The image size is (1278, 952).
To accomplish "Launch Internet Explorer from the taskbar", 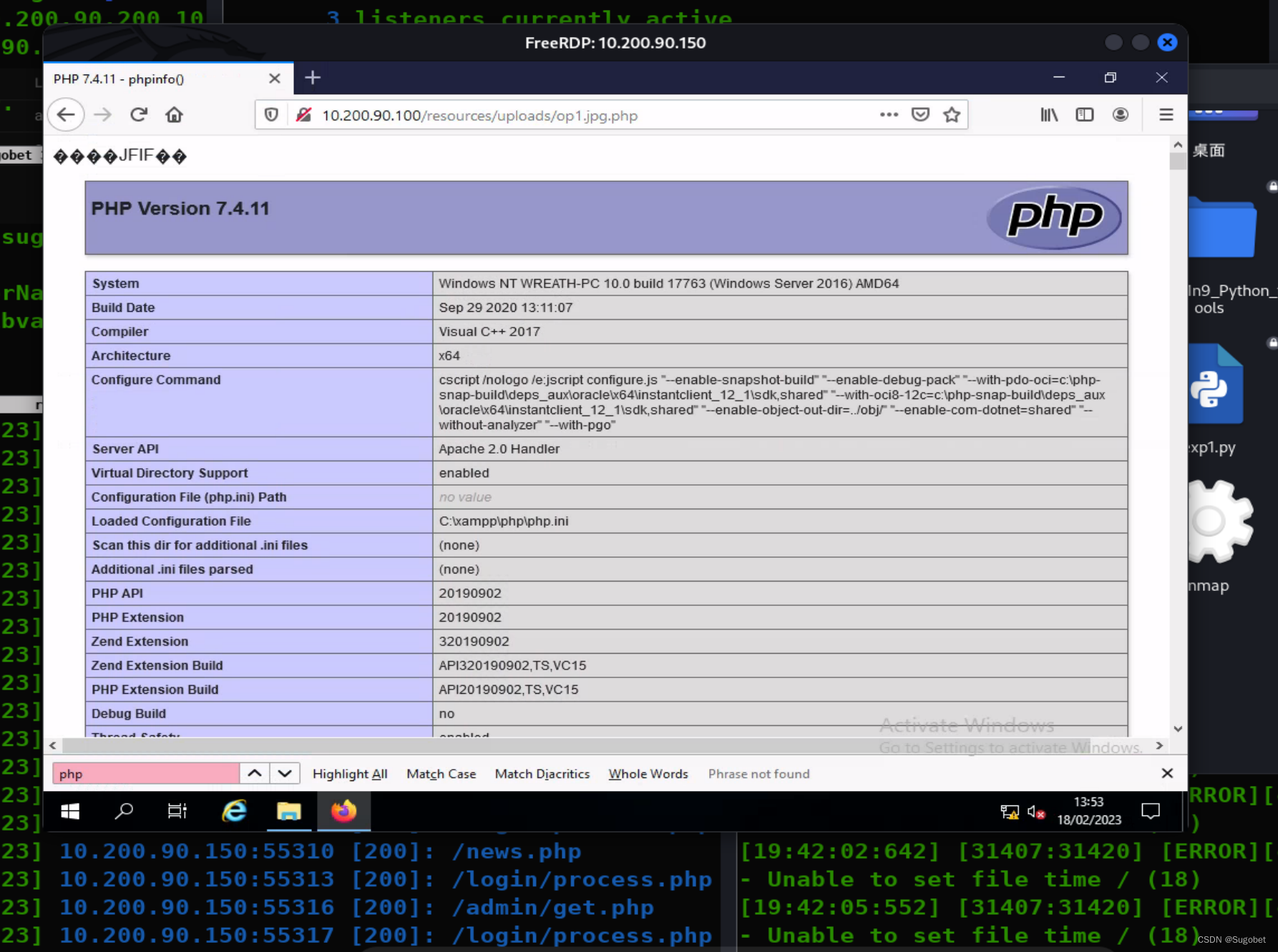I will 234,811.
